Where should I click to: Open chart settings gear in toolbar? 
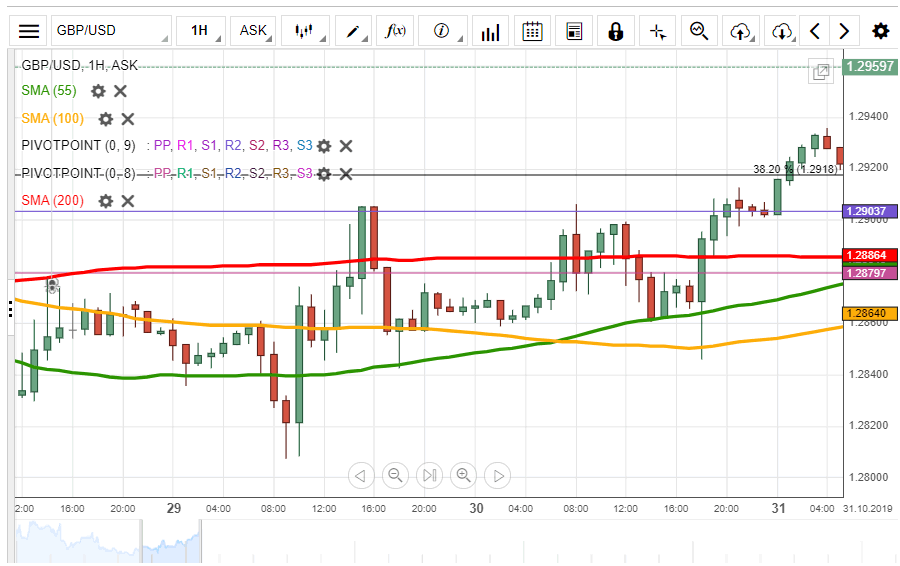[880, 31]
